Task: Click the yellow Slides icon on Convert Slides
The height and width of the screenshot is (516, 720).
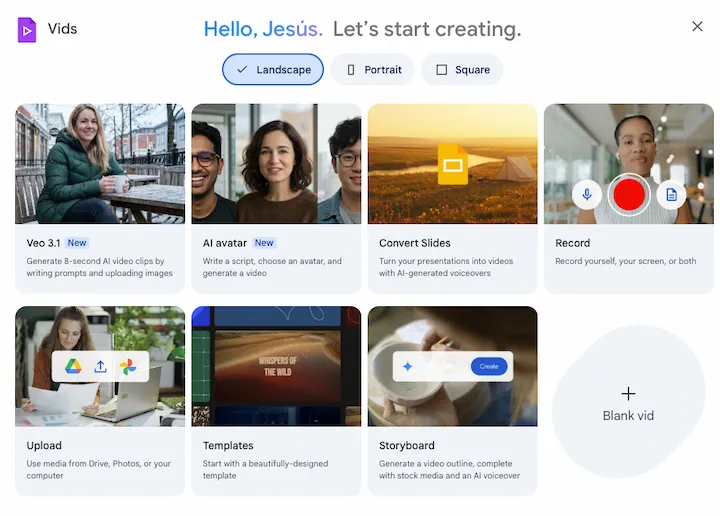Action: (x=453, y=165)
